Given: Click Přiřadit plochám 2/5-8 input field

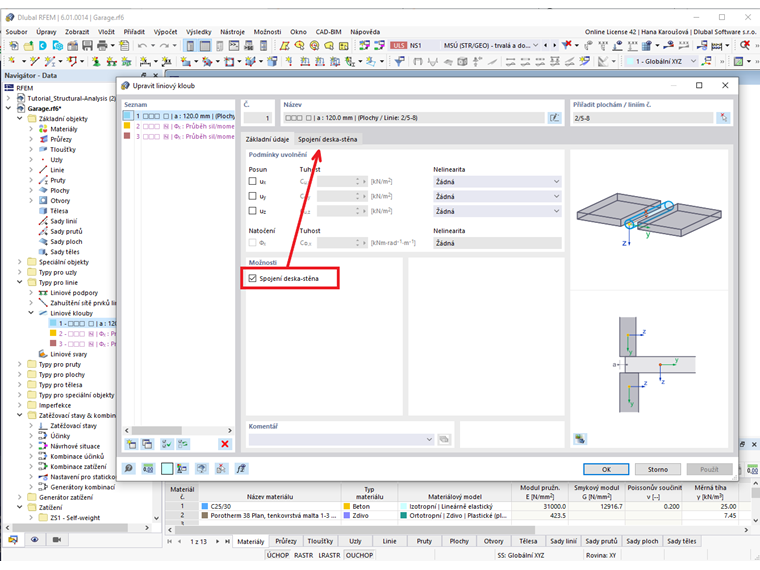Looking at the screenshot, I should [x=643, y=118].
